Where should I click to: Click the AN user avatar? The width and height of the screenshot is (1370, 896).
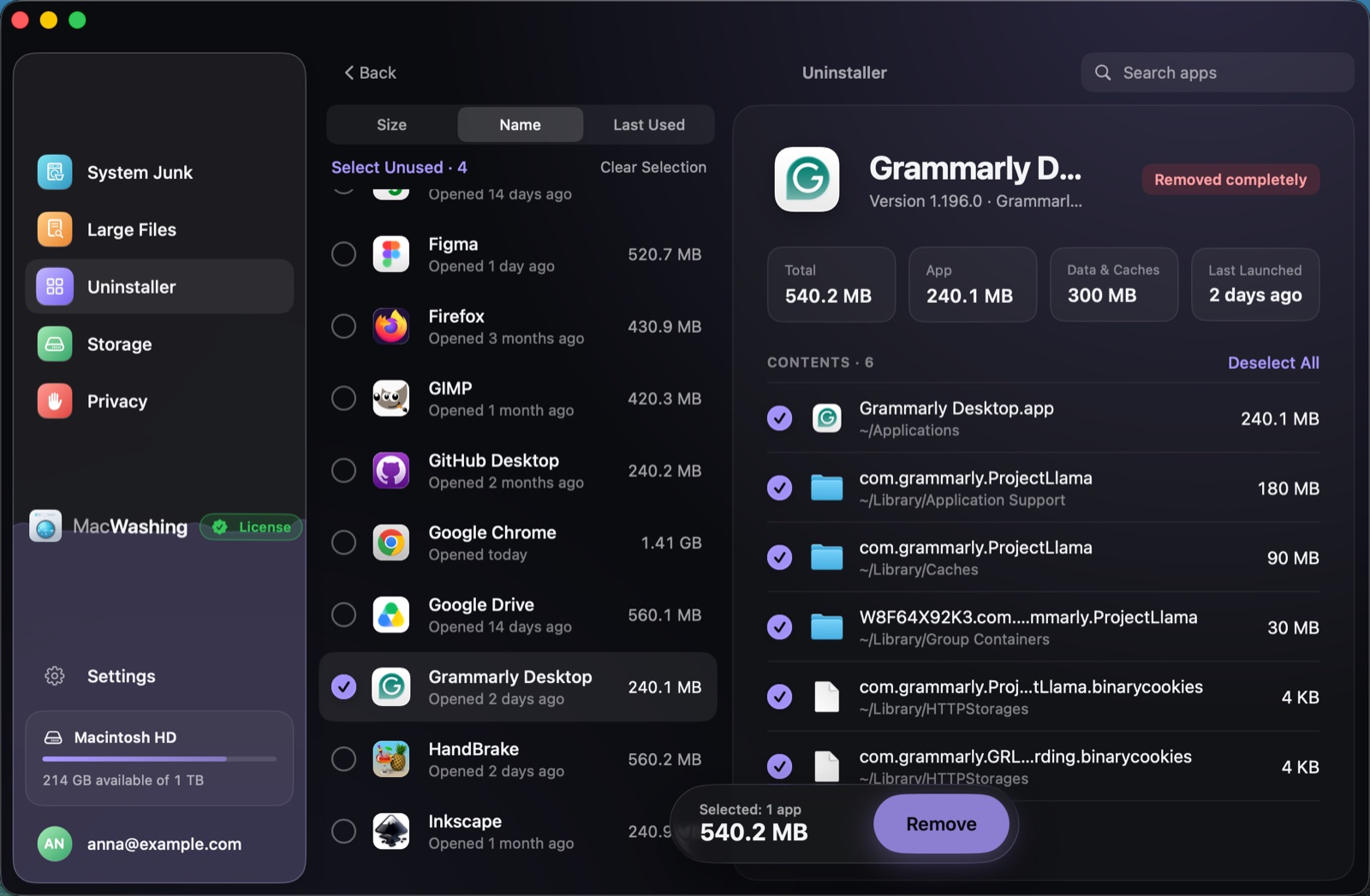tap(55, 844)
